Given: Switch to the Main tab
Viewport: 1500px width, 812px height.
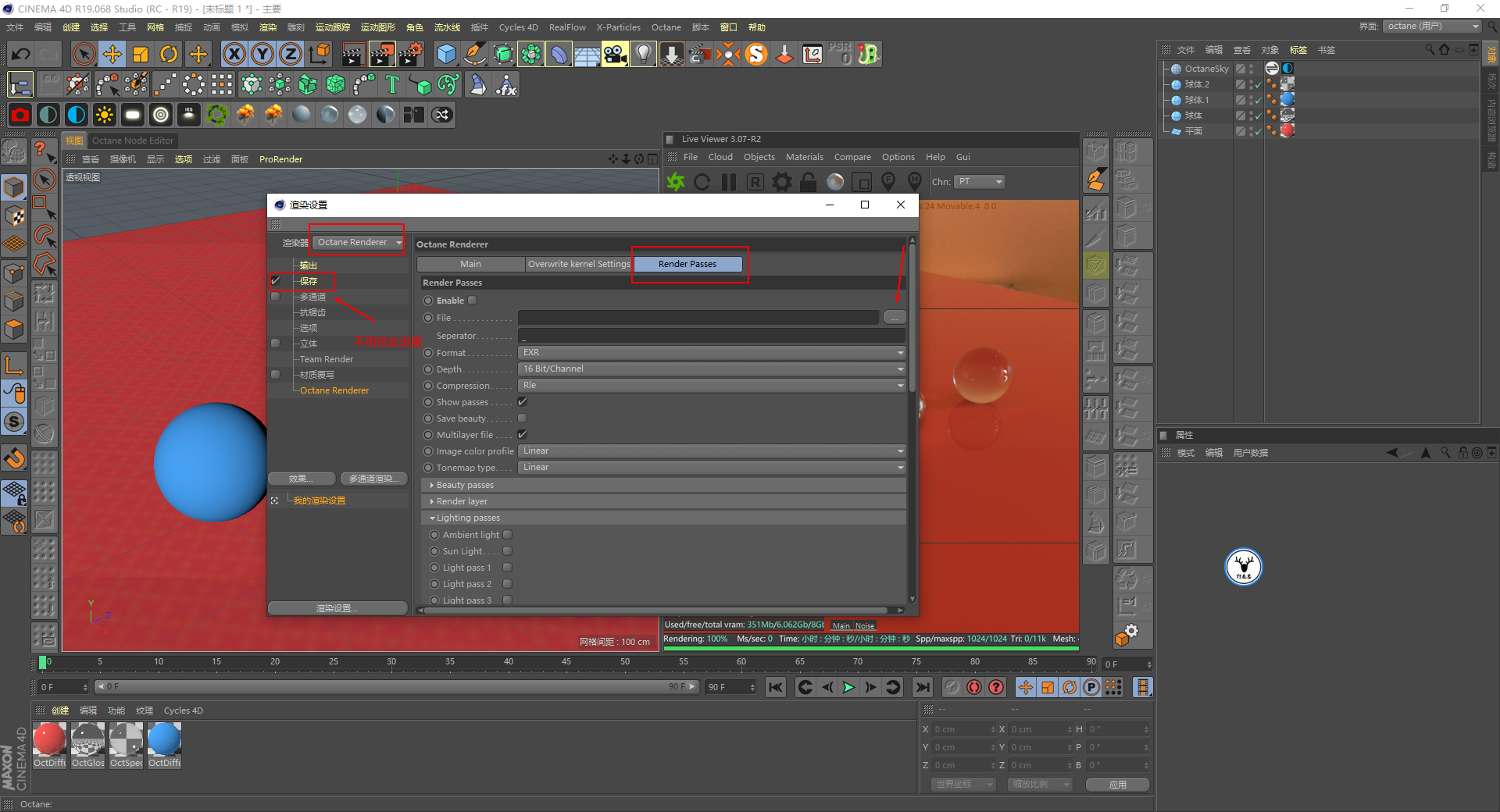Looking at the screenshot, I should point(470,264).
